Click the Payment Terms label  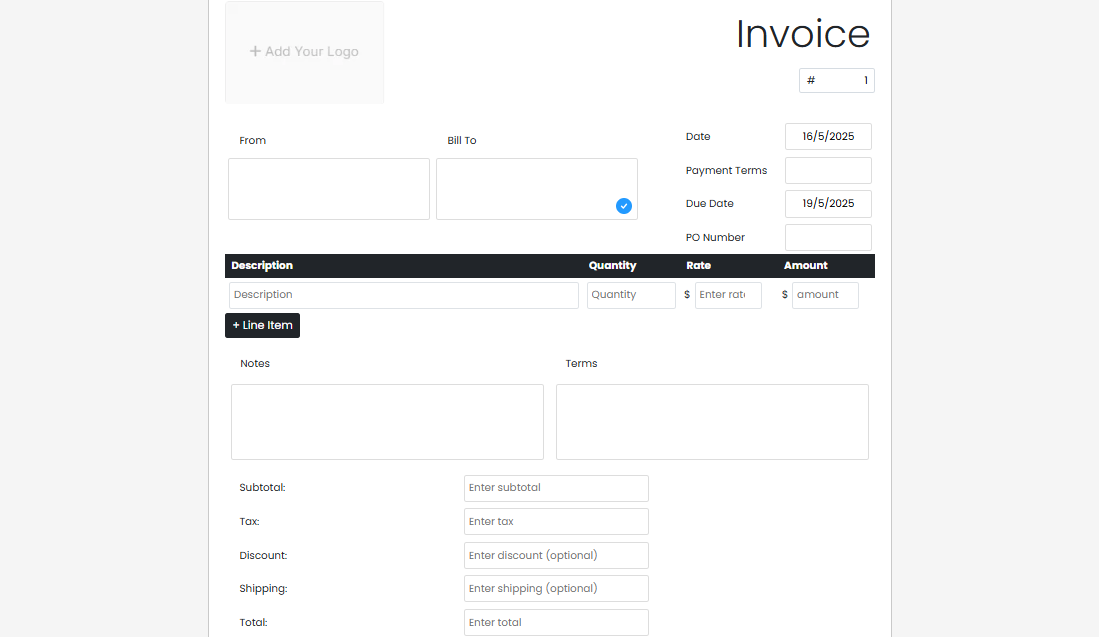click(x=726, y=170)
